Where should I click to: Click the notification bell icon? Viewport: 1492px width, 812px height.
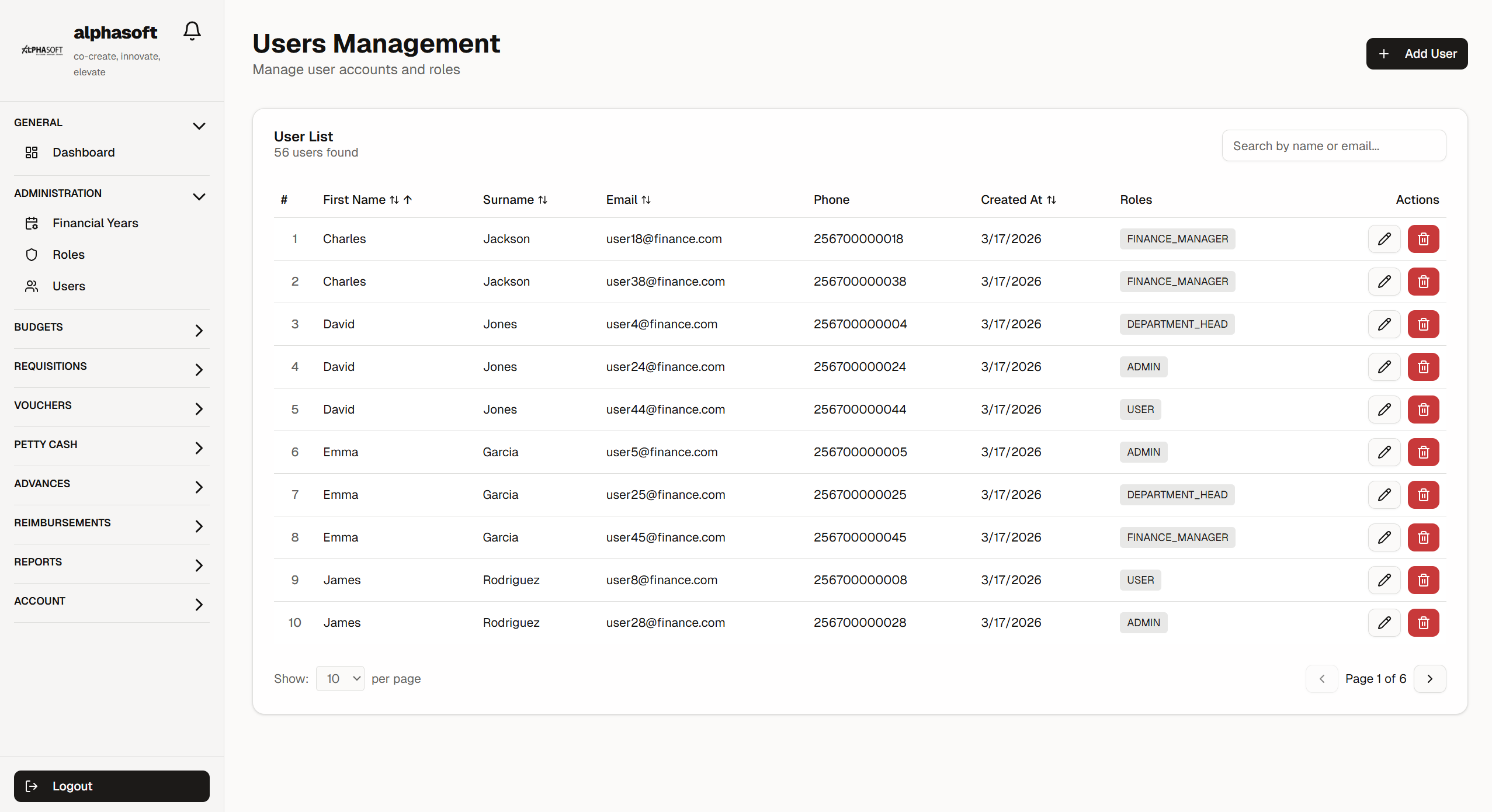click(x=192, y=30)
